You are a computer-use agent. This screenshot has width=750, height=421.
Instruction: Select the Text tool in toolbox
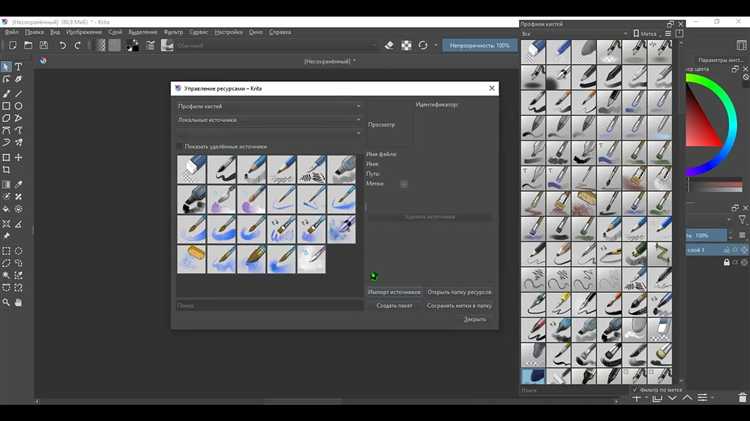(x=18, y=67)
